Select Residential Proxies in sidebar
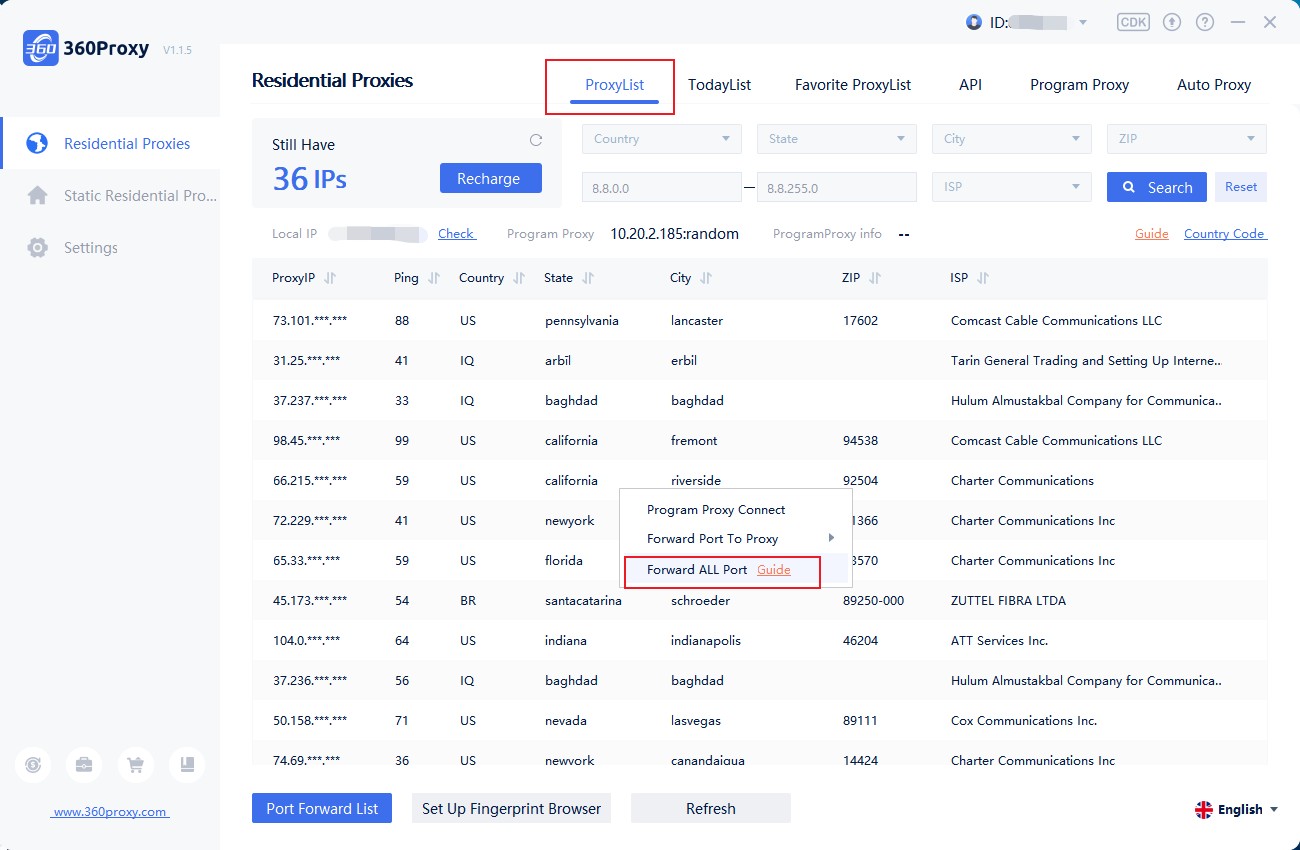This screenshot has width=1300, height=850. pos(110,144)
